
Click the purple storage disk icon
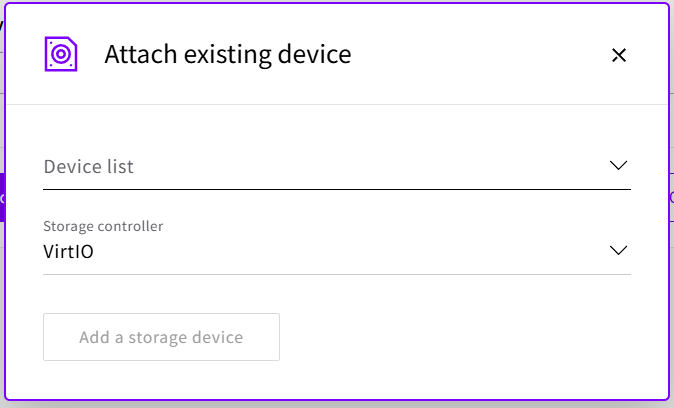pos(61,54)
